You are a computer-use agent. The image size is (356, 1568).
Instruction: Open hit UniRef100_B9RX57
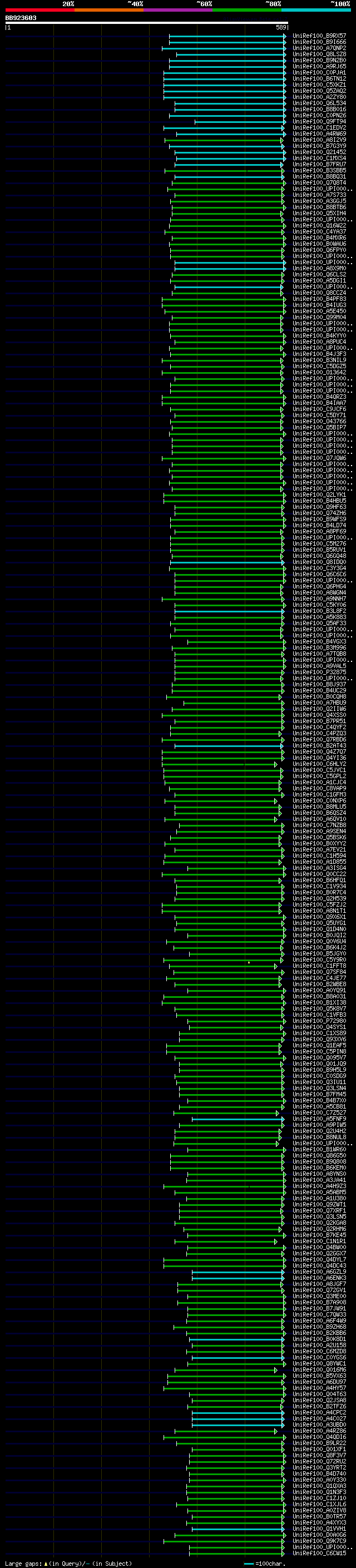[x=319, y=36]
